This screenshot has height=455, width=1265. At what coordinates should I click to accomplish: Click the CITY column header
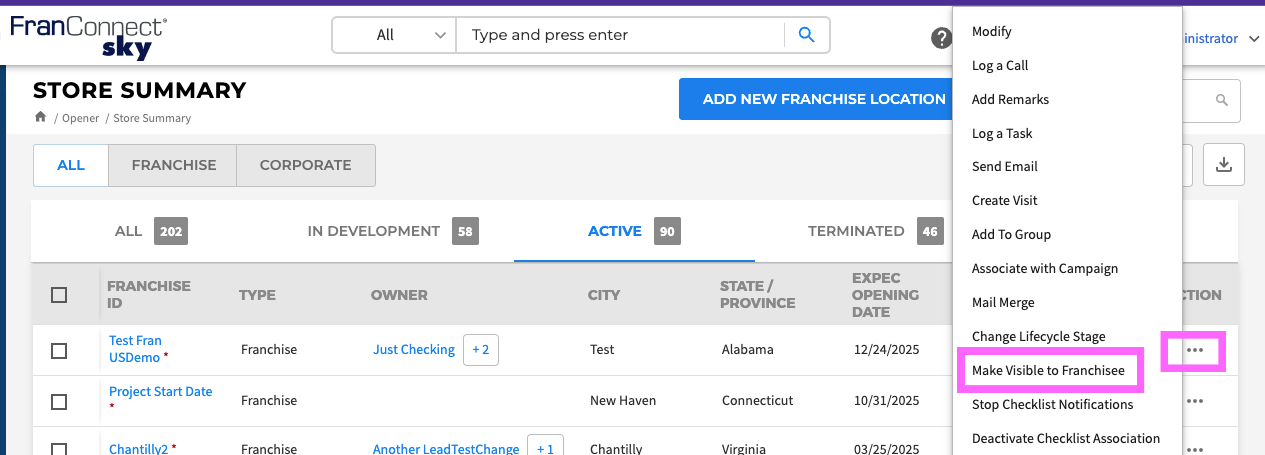(604, 295)
